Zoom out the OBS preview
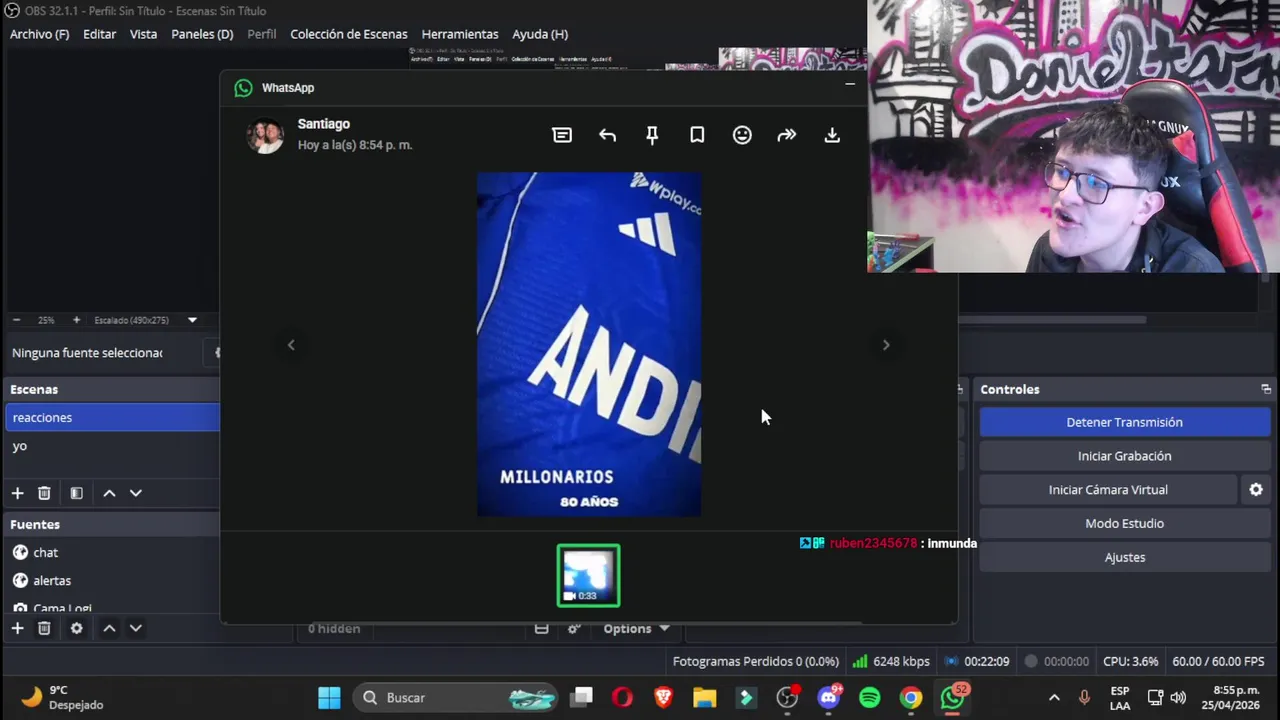Viewport: 1280px width, 720px height. coord(16,320)
